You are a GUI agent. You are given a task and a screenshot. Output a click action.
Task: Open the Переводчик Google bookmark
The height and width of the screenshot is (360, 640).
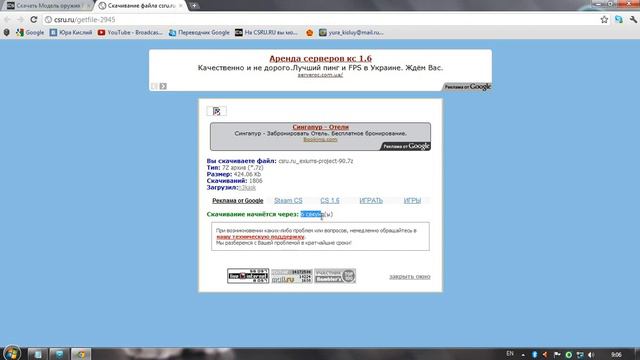click(199, 32)
